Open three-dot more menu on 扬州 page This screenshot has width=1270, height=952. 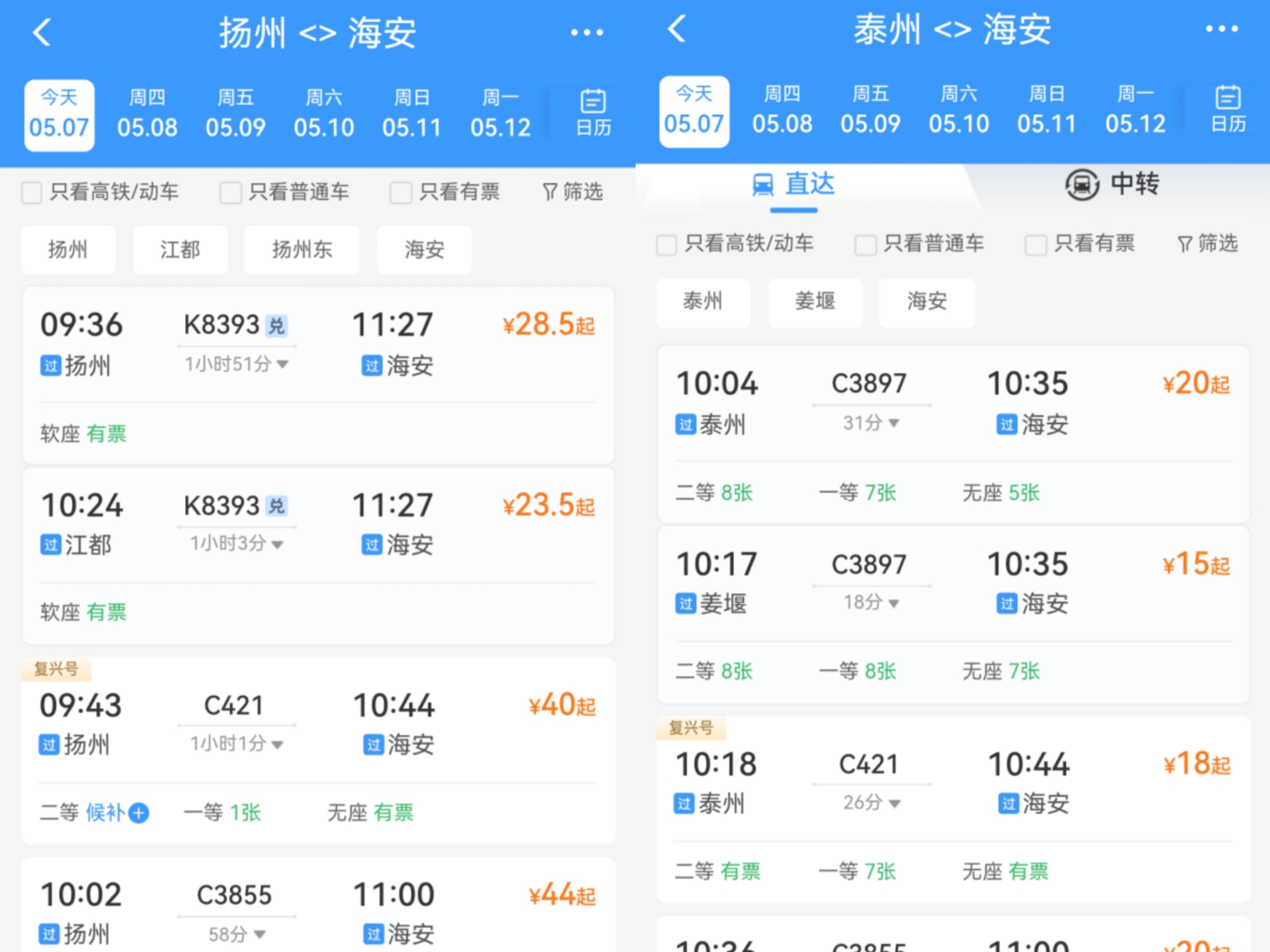tap(586, 33)
